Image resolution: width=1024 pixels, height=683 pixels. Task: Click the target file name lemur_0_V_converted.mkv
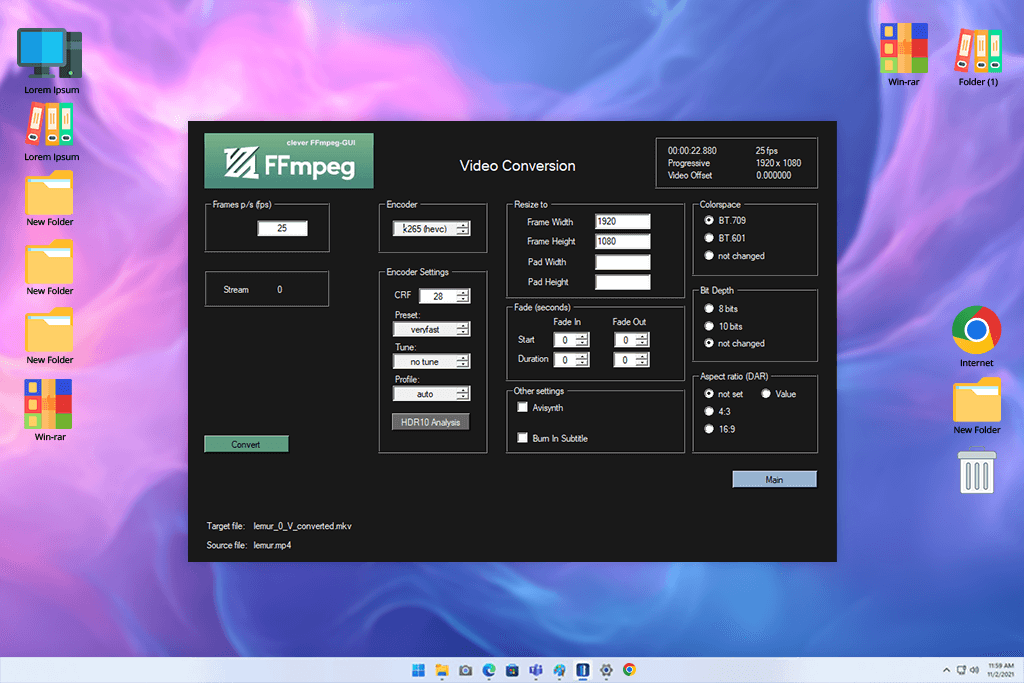tap(302, 526)
